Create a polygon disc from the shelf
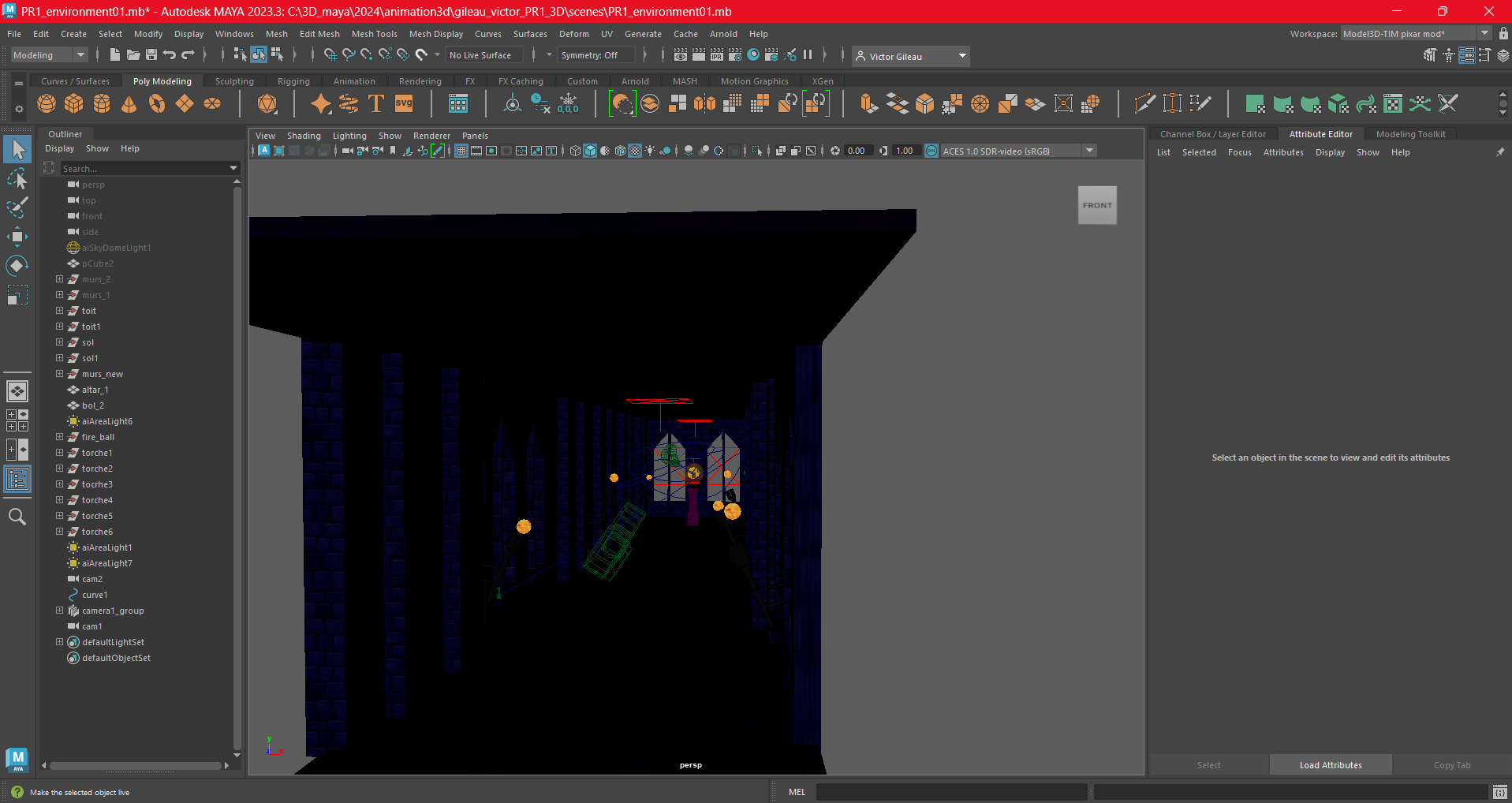 tap(212, 103)
